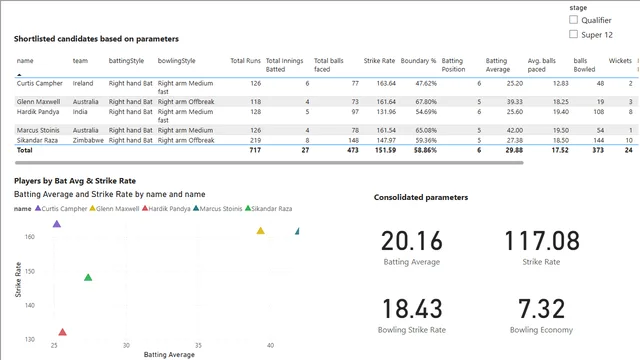The height and width of the screenshot is (360, 640).
Task: Click teal Marcus Stoinis scatter point
Action: click(x=297, y=231)
